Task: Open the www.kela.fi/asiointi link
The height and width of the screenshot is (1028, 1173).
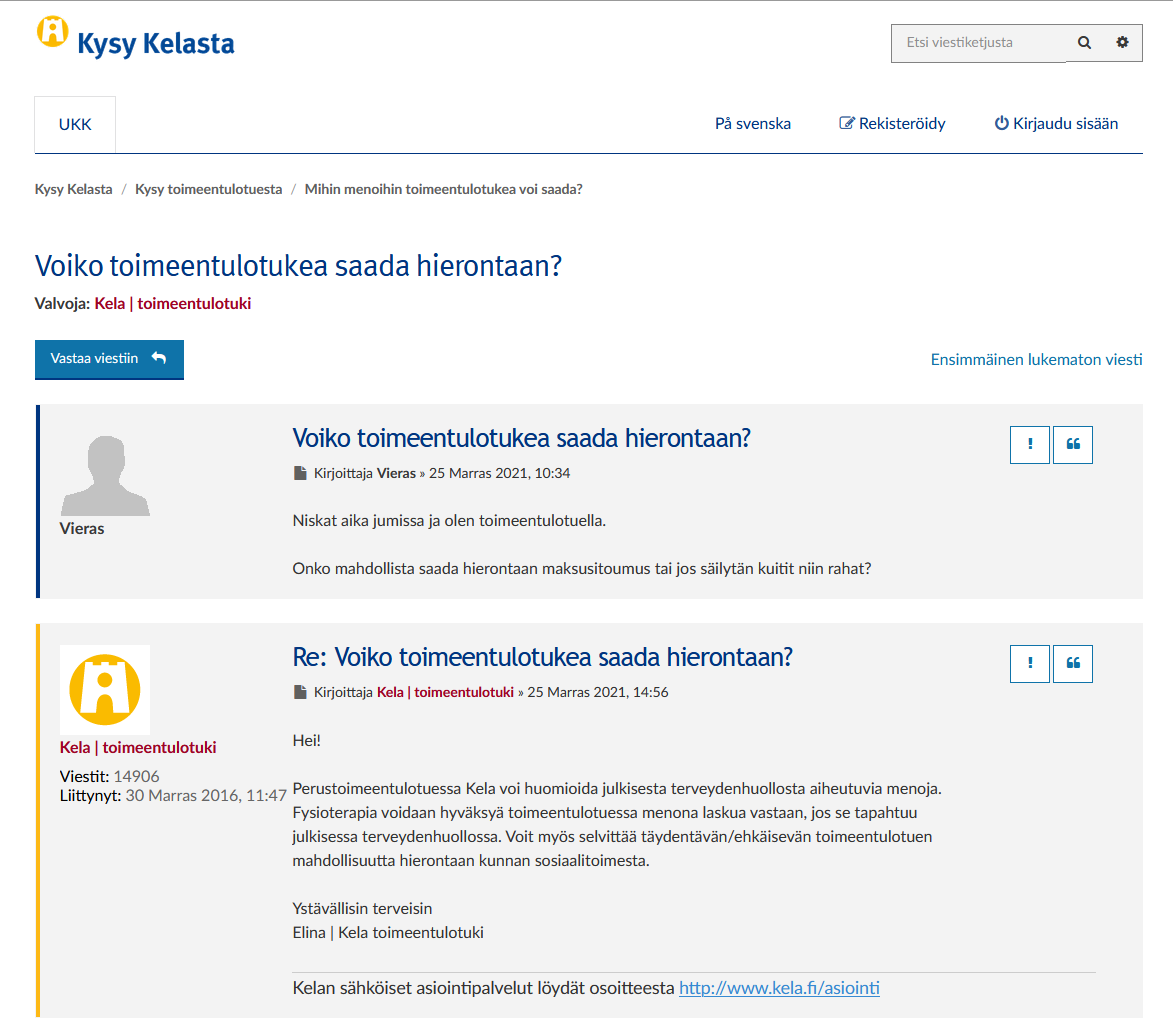Action: 779,988
